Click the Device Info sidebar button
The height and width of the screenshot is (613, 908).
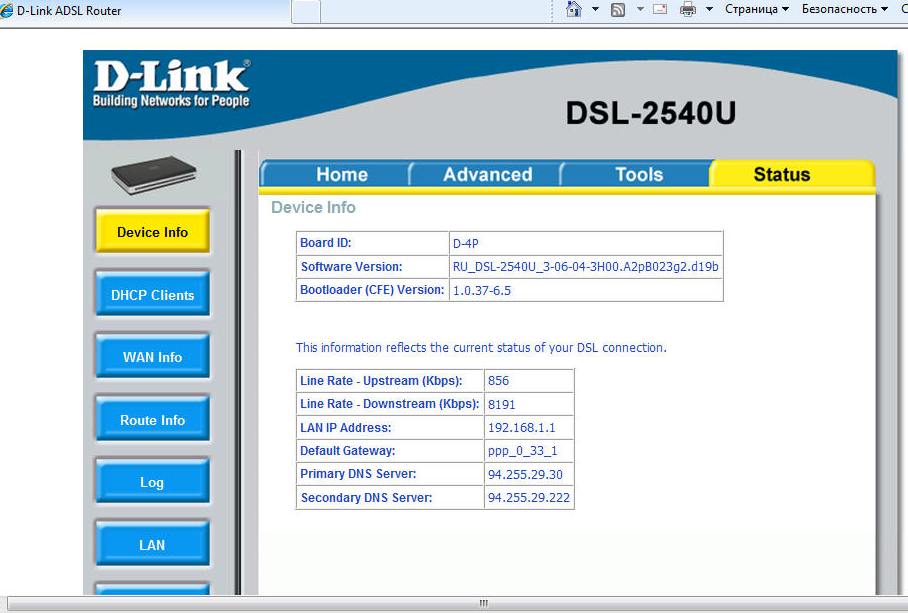tap(152, 232)
